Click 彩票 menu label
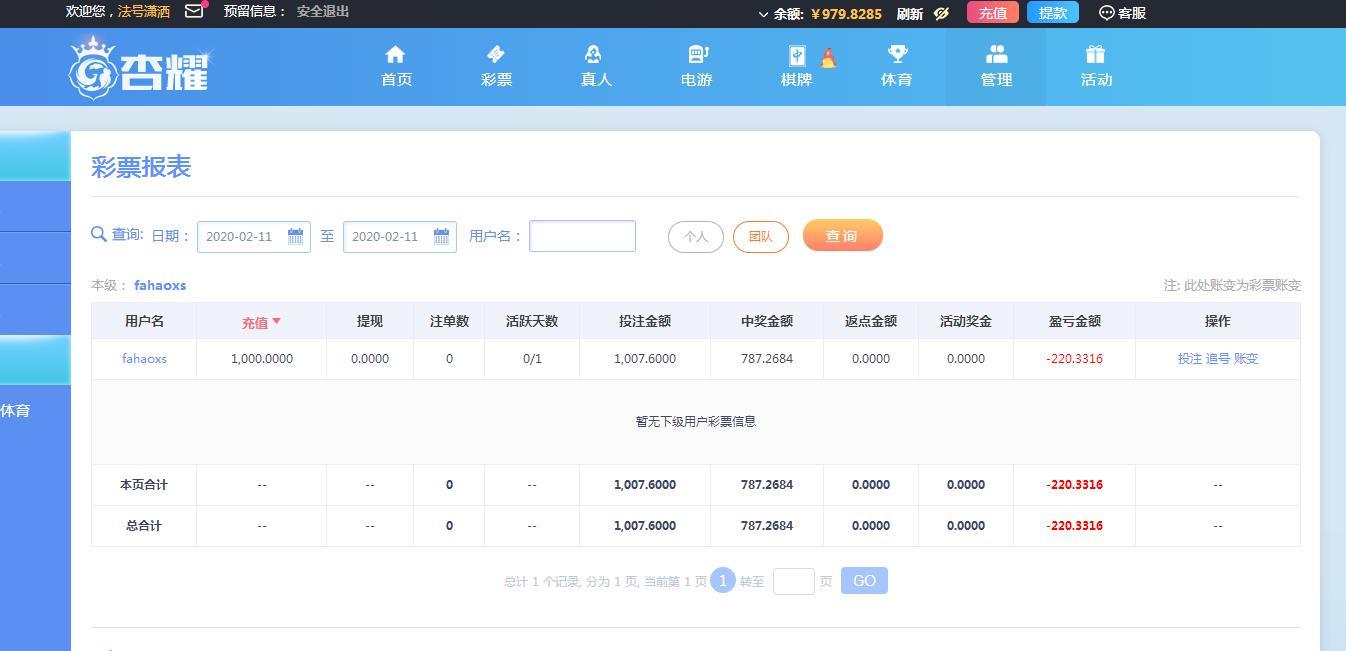 496,80
